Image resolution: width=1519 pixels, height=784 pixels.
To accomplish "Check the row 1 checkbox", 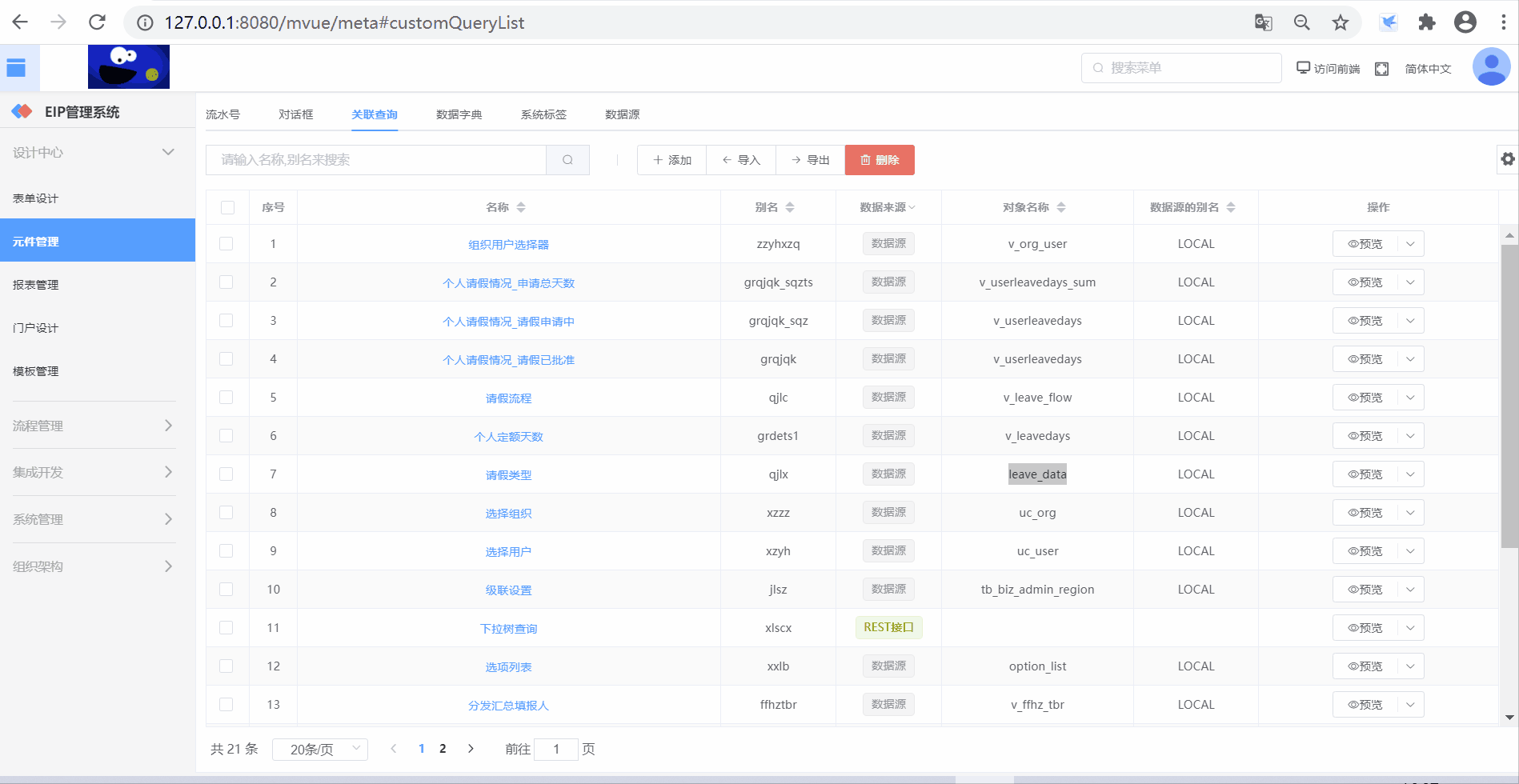I will (x=226, y=244).
